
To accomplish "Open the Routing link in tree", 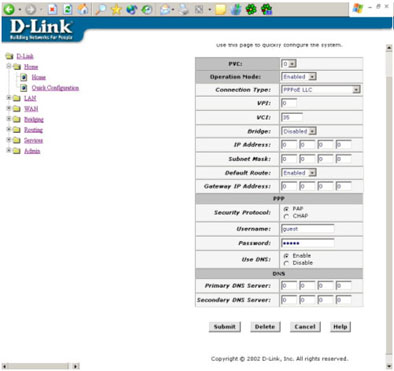I will (33, 130).
